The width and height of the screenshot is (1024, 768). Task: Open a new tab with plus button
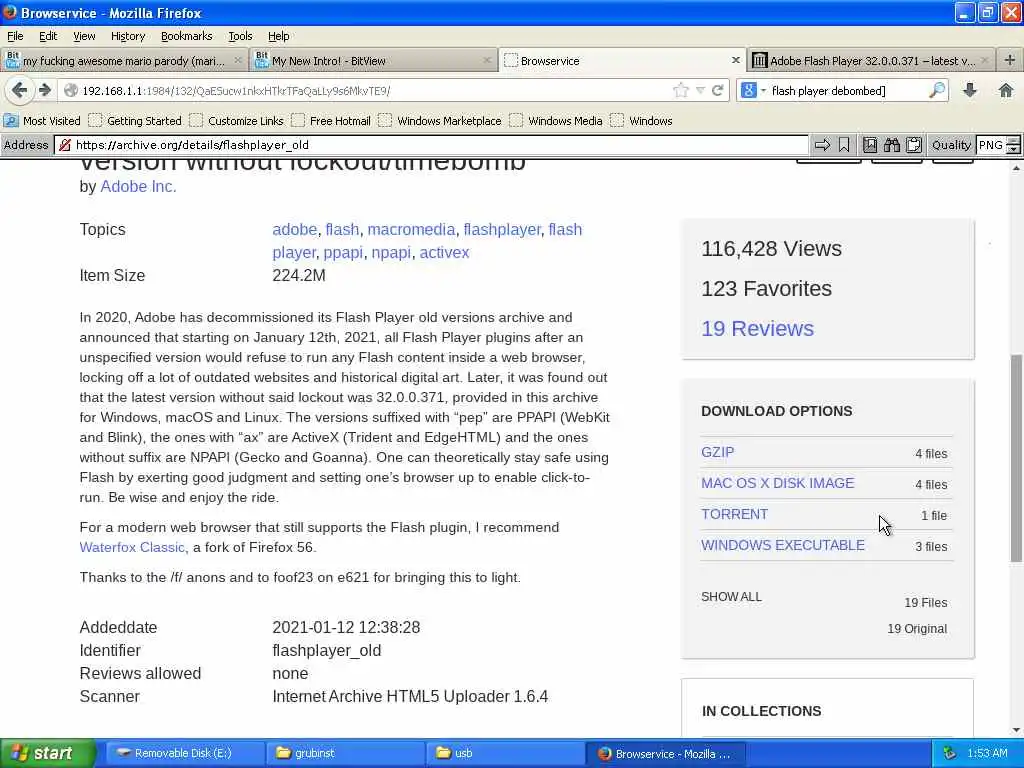[x=1010, y=60]
